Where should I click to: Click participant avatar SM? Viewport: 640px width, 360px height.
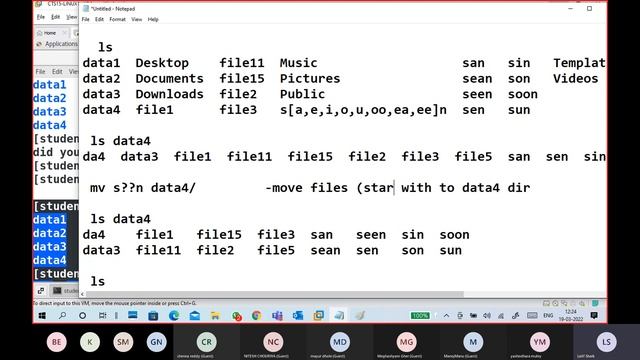click(123, 342)
